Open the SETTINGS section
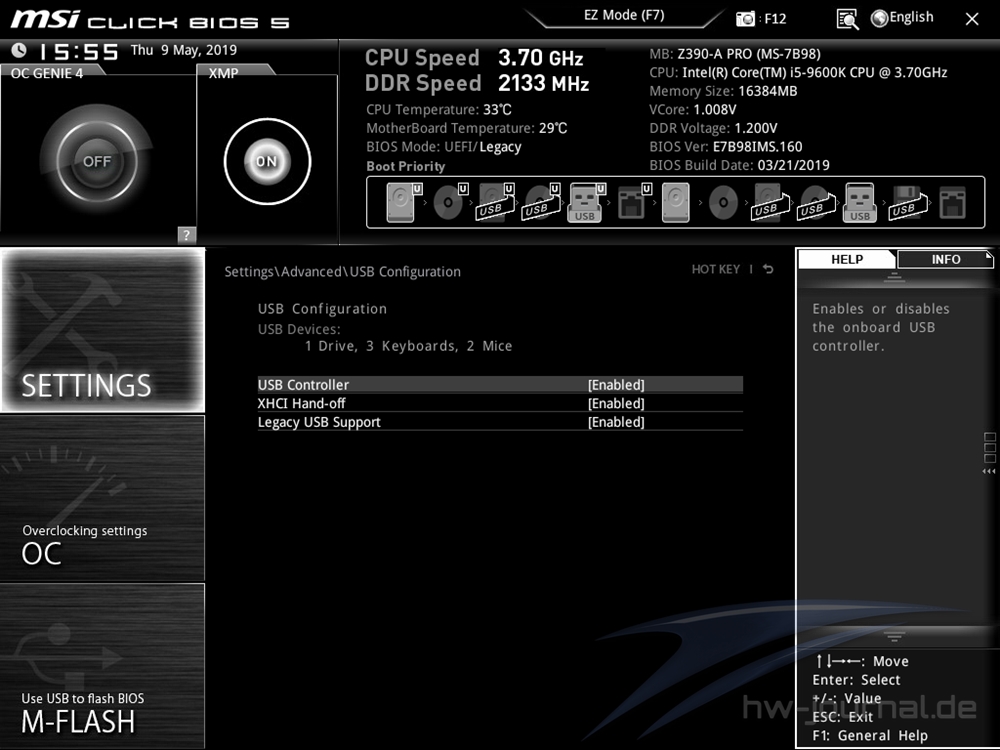 click(x=103, y=330)
